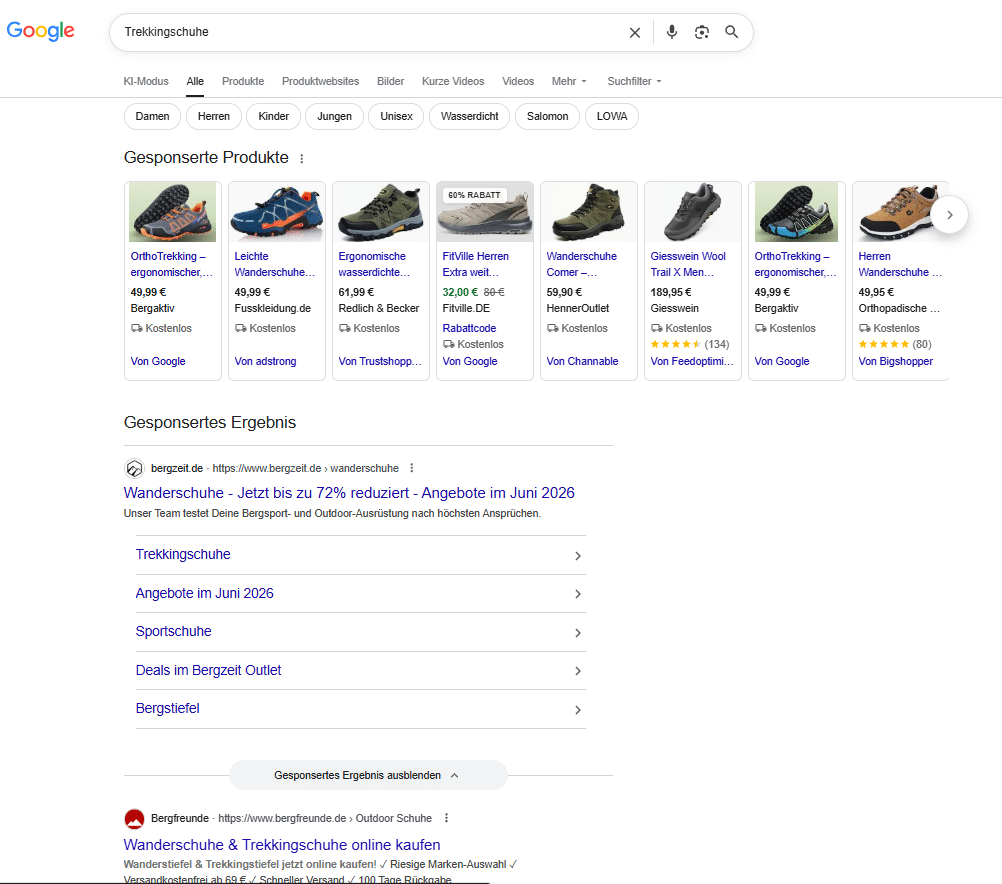The image size is (1002, 884).
Task: Open the FitVille 60% Rabatt shoe thumbnail
Action: click(x=484, y=212)
